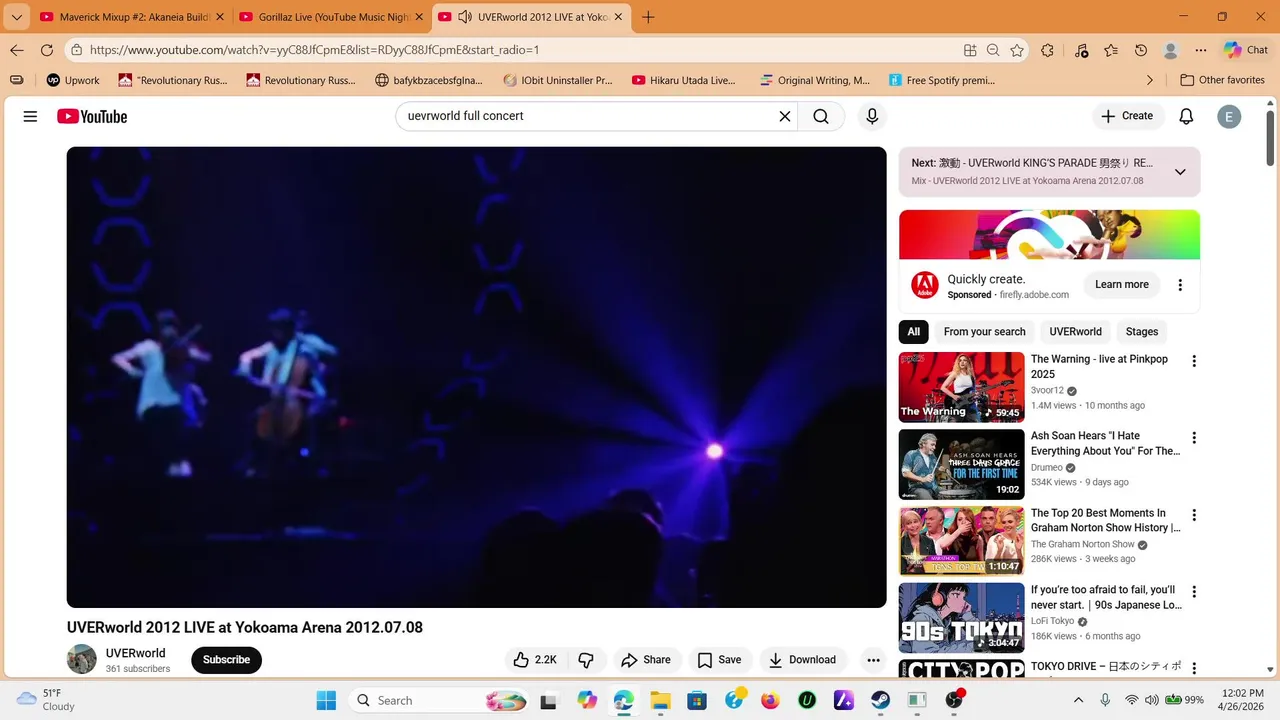Viewport: 1280px width, 720px height.
Task: Click the UVERworld channel avatar
Action: 82,660
